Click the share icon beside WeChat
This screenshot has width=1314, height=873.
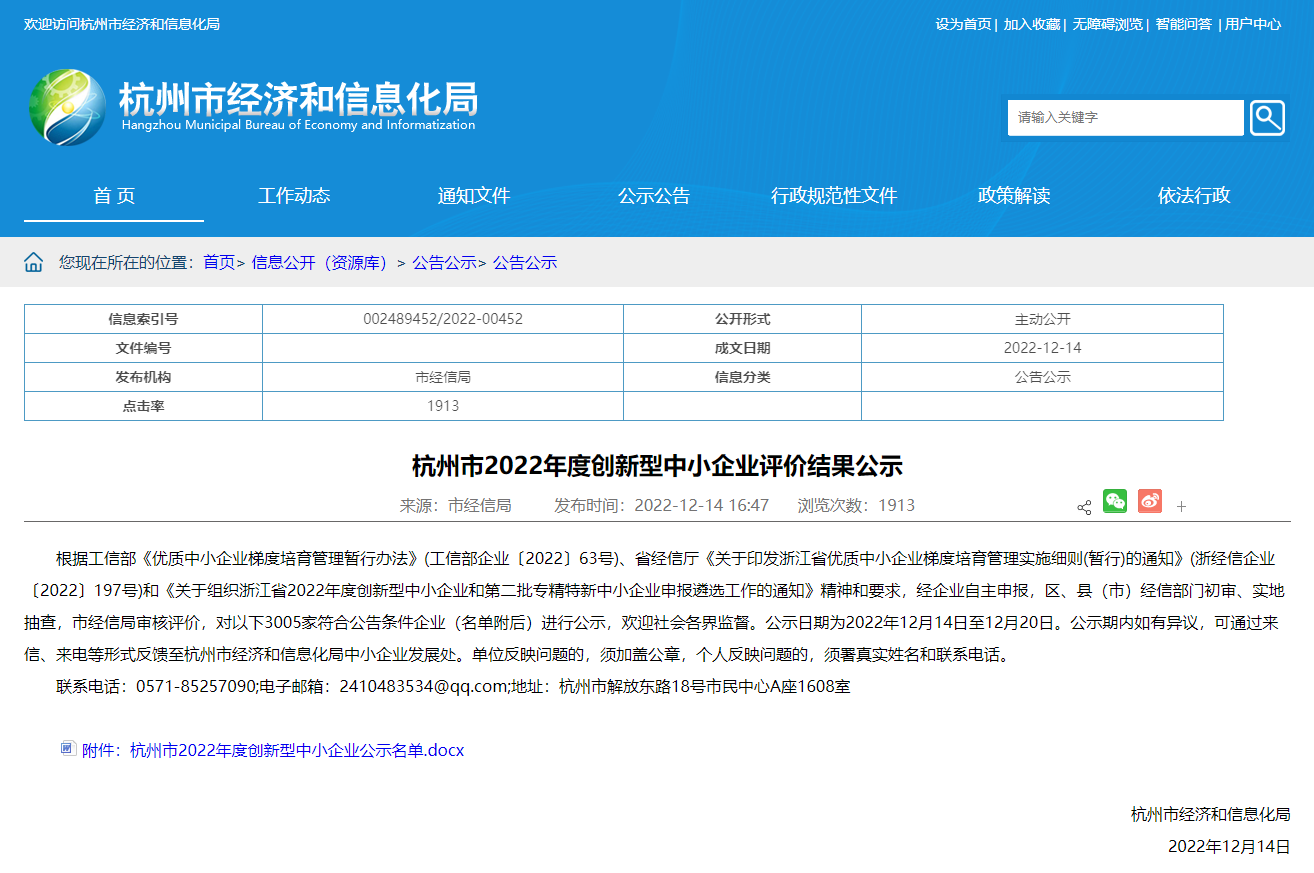(x=1084, y=507)
